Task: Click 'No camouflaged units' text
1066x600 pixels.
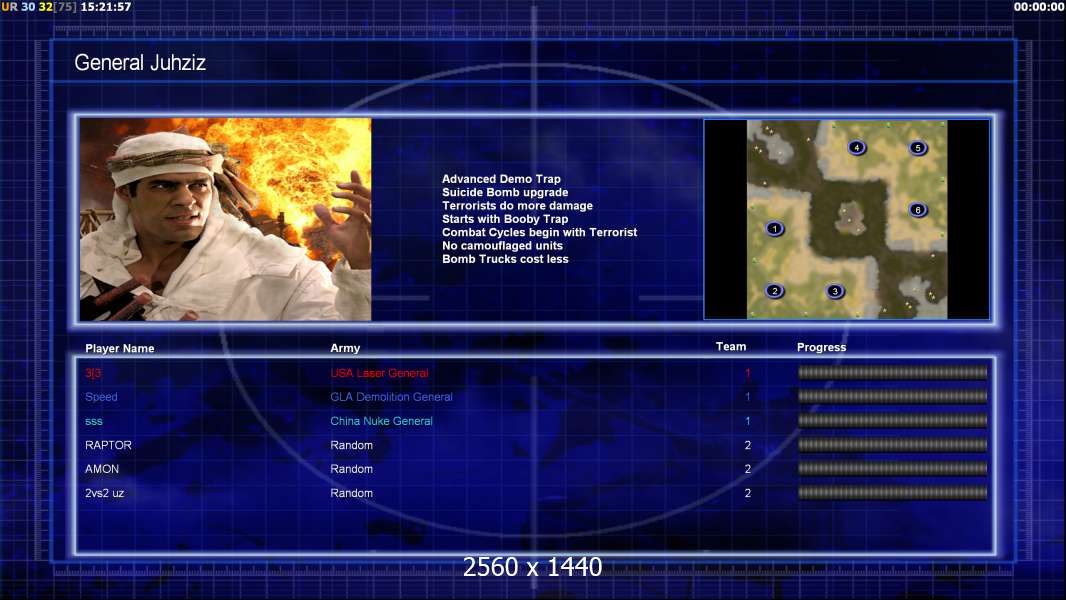Action: (502, 246)
